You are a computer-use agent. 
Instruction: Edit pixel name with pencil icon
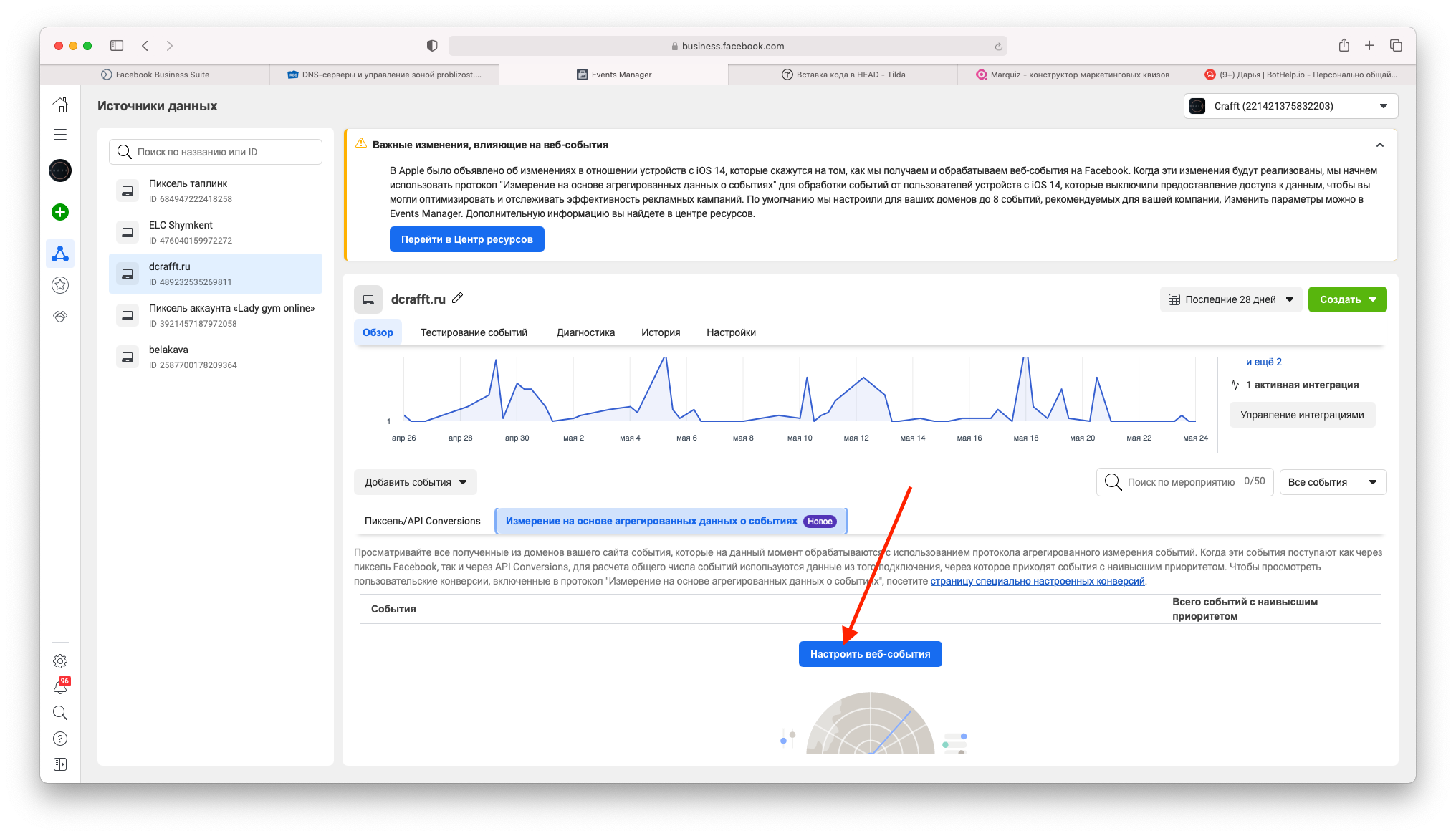[458, 298]
